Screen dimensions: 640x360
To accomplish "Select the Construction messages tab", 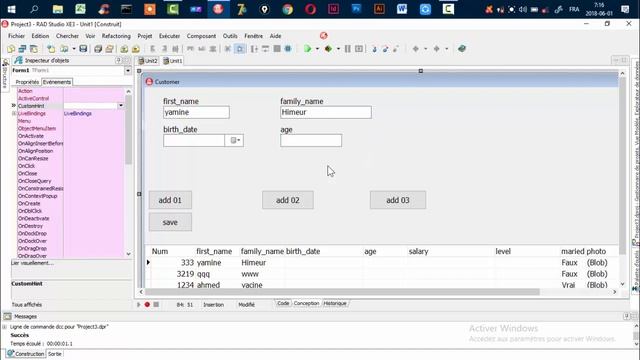I will point(26,354).
